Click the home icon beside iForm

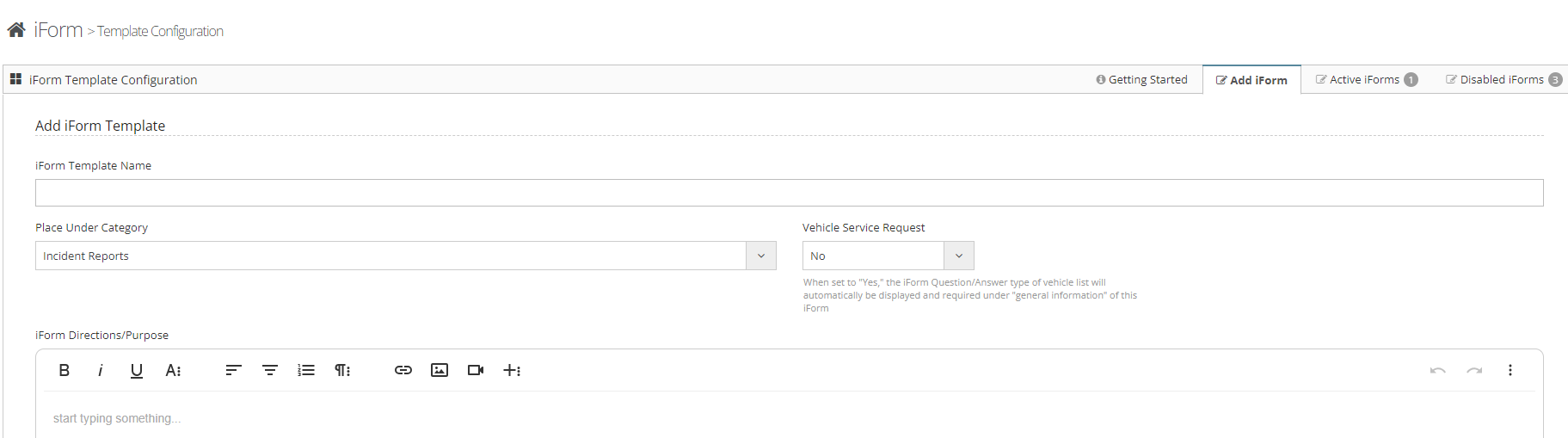[x=16, y=30]
